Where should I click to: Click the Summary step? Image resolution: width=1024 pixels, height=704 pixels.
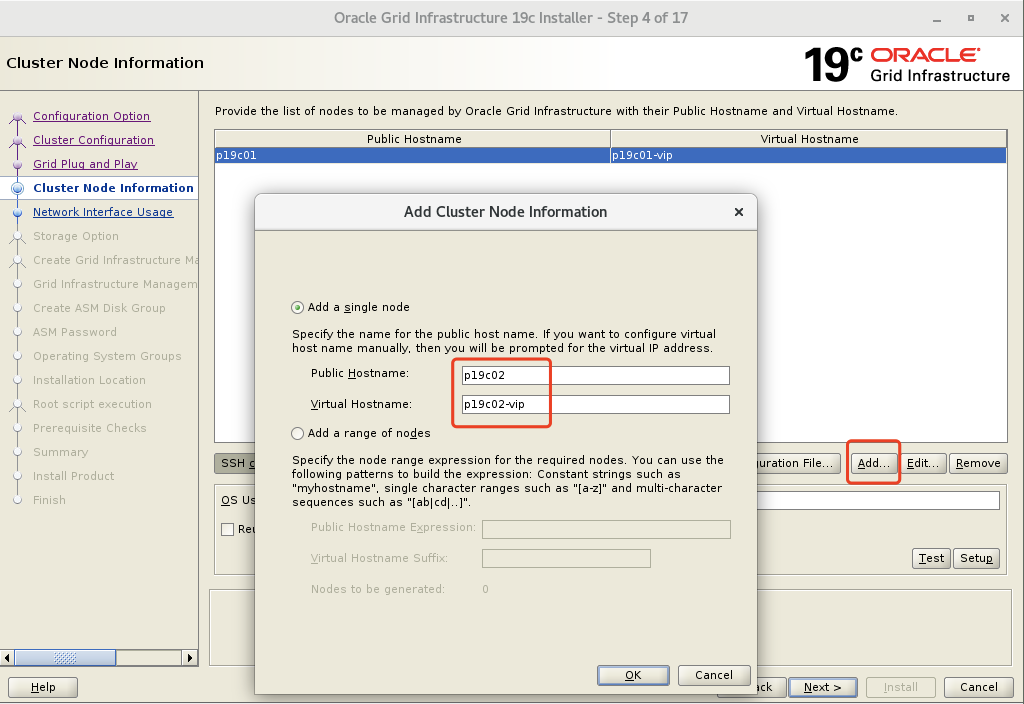tap(60, 452)
